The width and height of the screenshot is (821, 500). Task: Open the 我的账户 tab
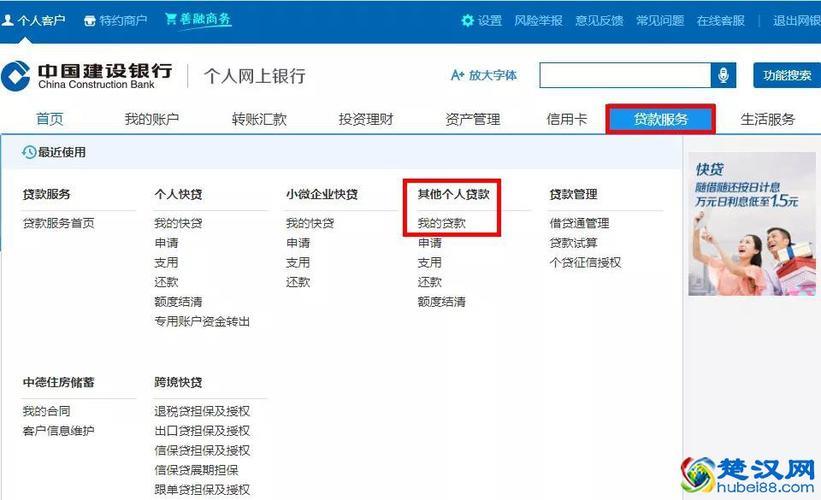[x=152, y=119]
